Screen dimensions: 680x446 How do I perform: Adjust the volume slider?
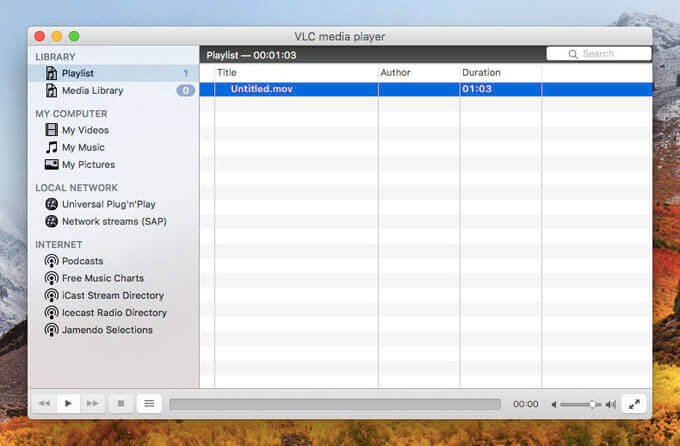pos(581,404)
